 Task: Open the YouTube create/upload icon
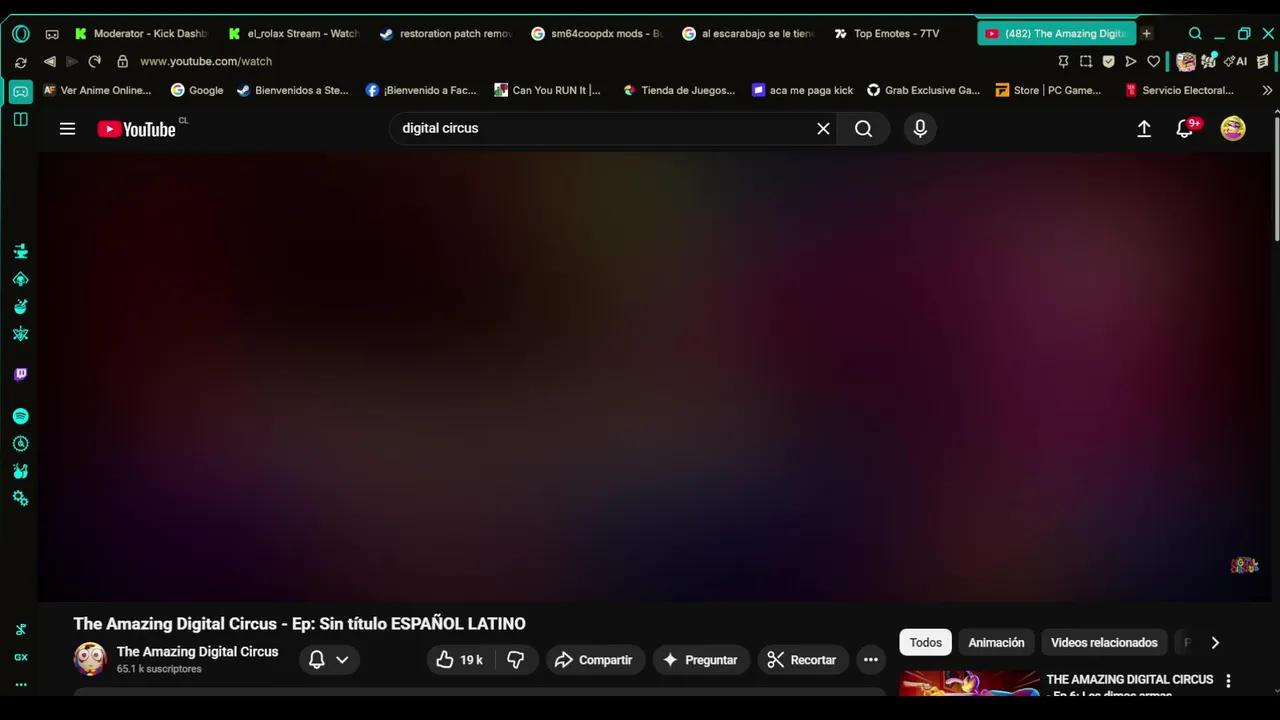tap(1144, 129)
